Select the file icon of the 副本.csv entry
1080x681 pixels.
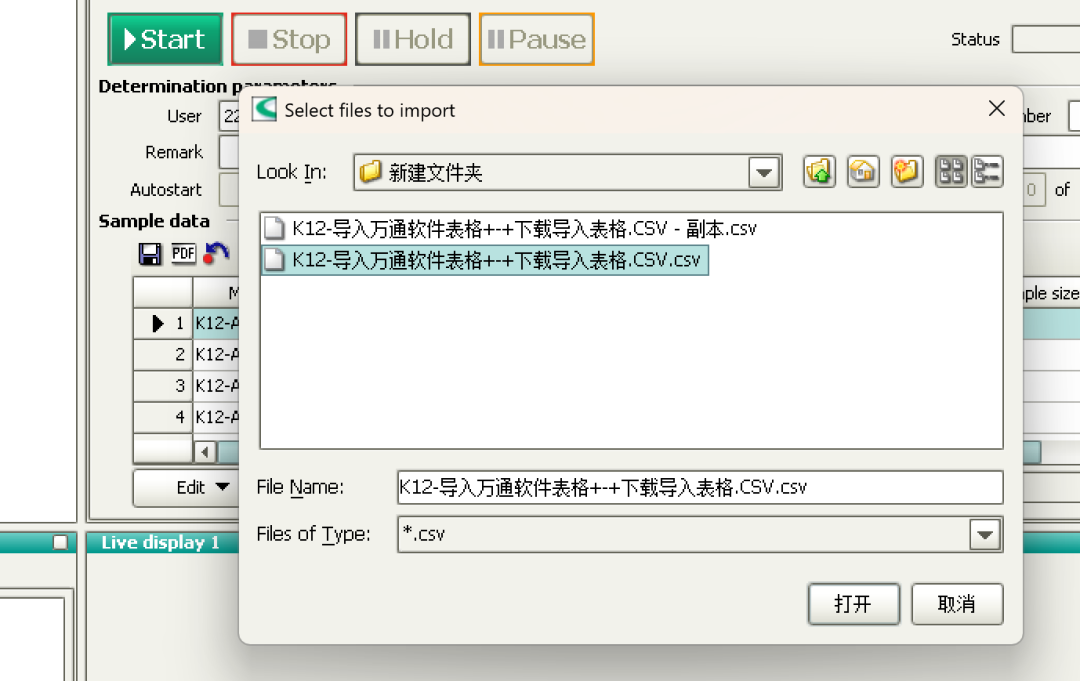[x=274, y=228]
